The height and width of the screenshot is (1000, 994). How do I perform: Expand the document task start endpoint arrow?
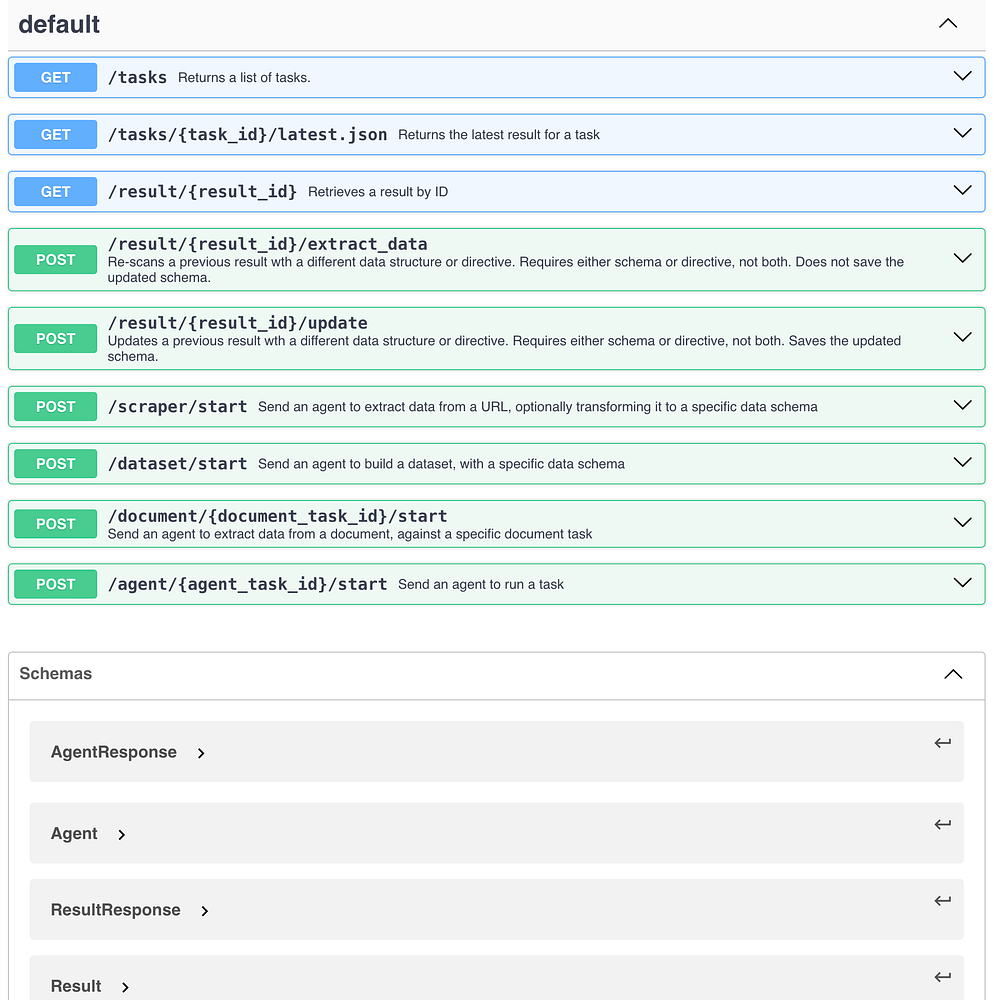962,523
